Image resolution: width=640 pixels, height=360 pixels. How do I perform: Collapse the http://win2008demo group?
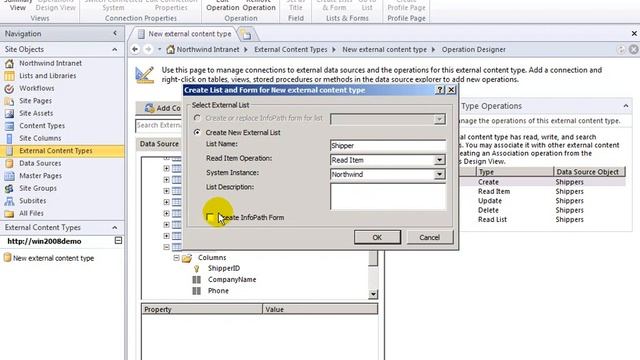[118, 241]
